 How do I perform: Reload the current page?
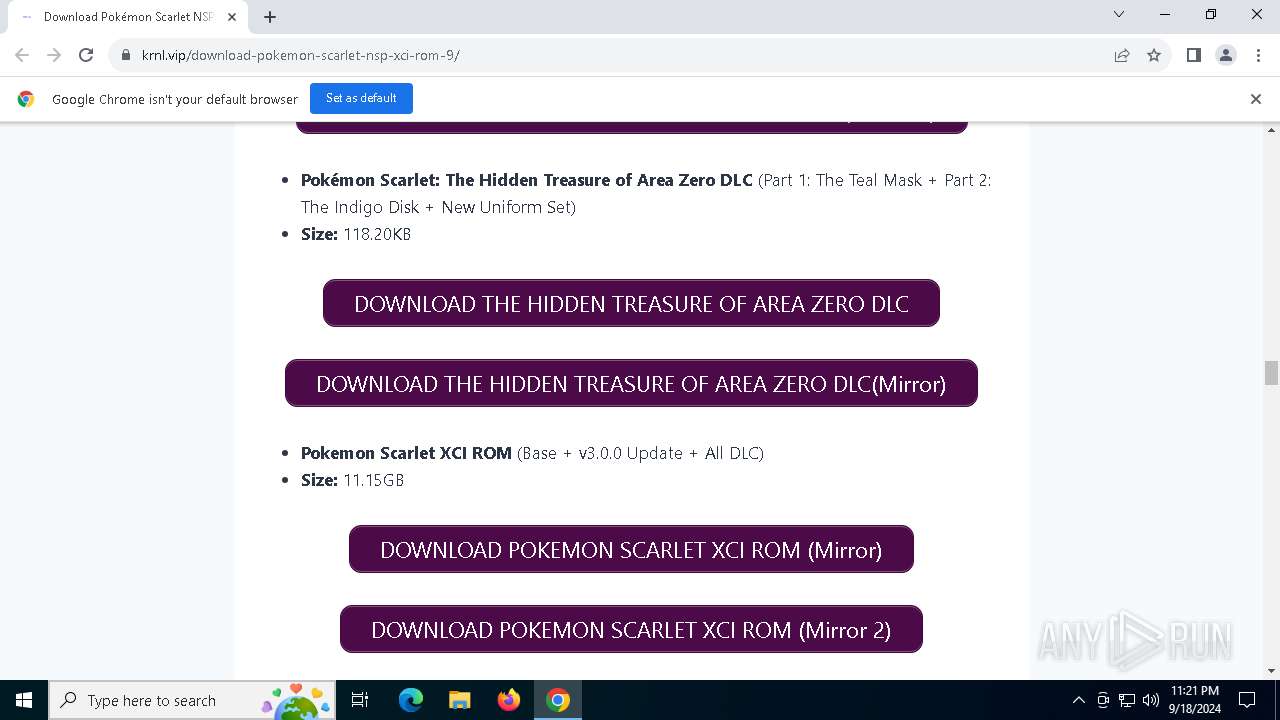(x=86, y=55)
